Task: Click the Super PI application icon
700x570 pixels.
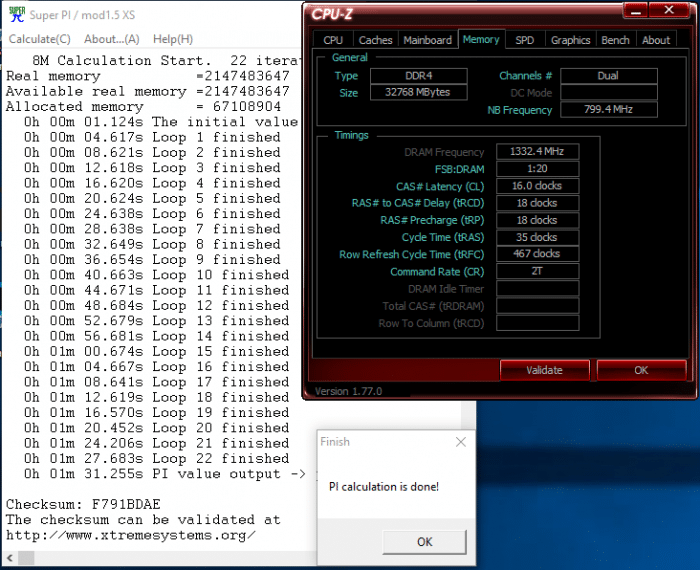Action: tap(17, 14)
